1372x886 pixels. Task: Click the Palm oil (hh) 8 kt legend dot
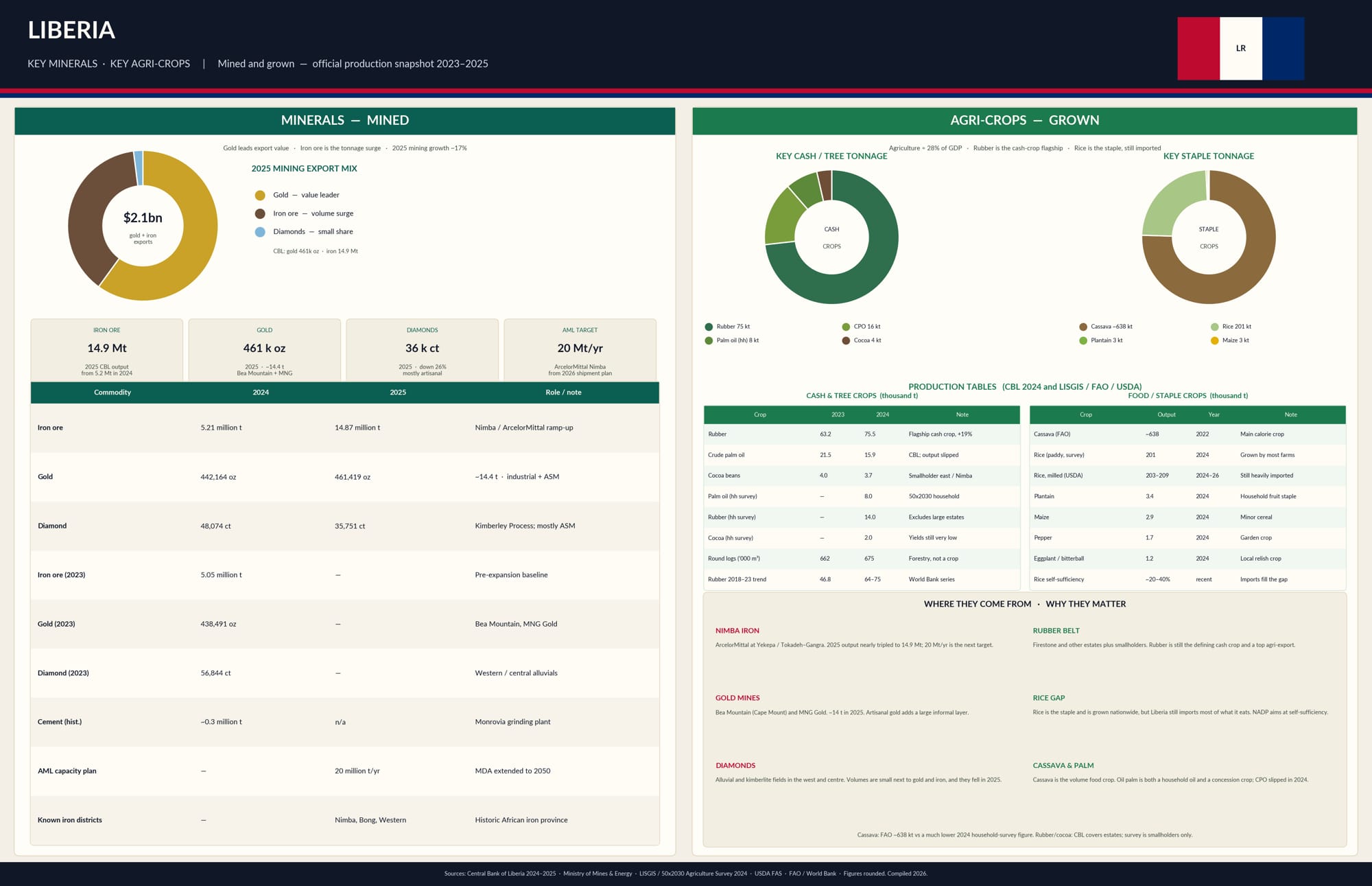pyautogui.click(x=709, y=340)
